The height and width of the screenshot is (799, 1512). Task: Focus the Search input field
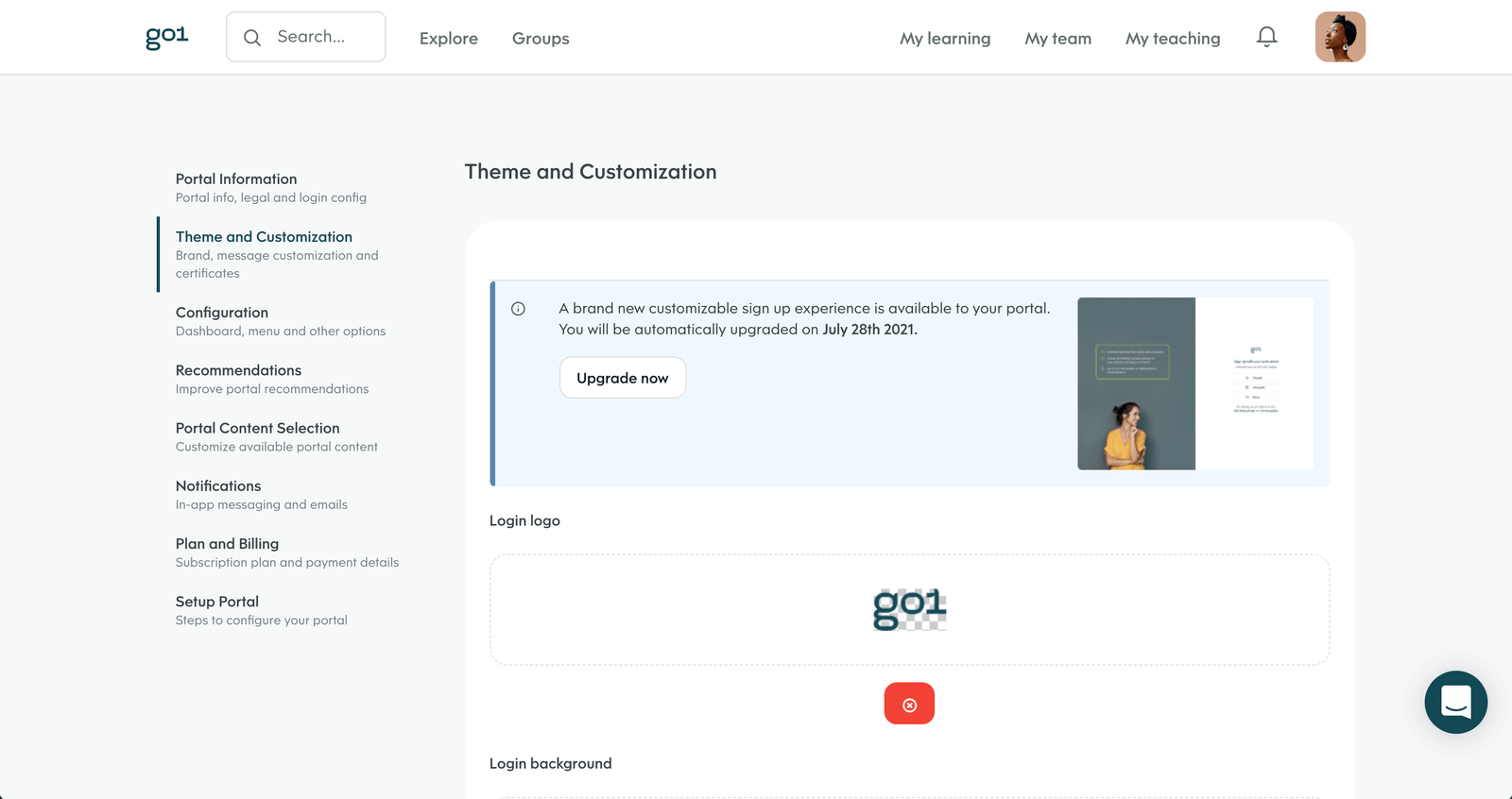click(x=305, y=37)
